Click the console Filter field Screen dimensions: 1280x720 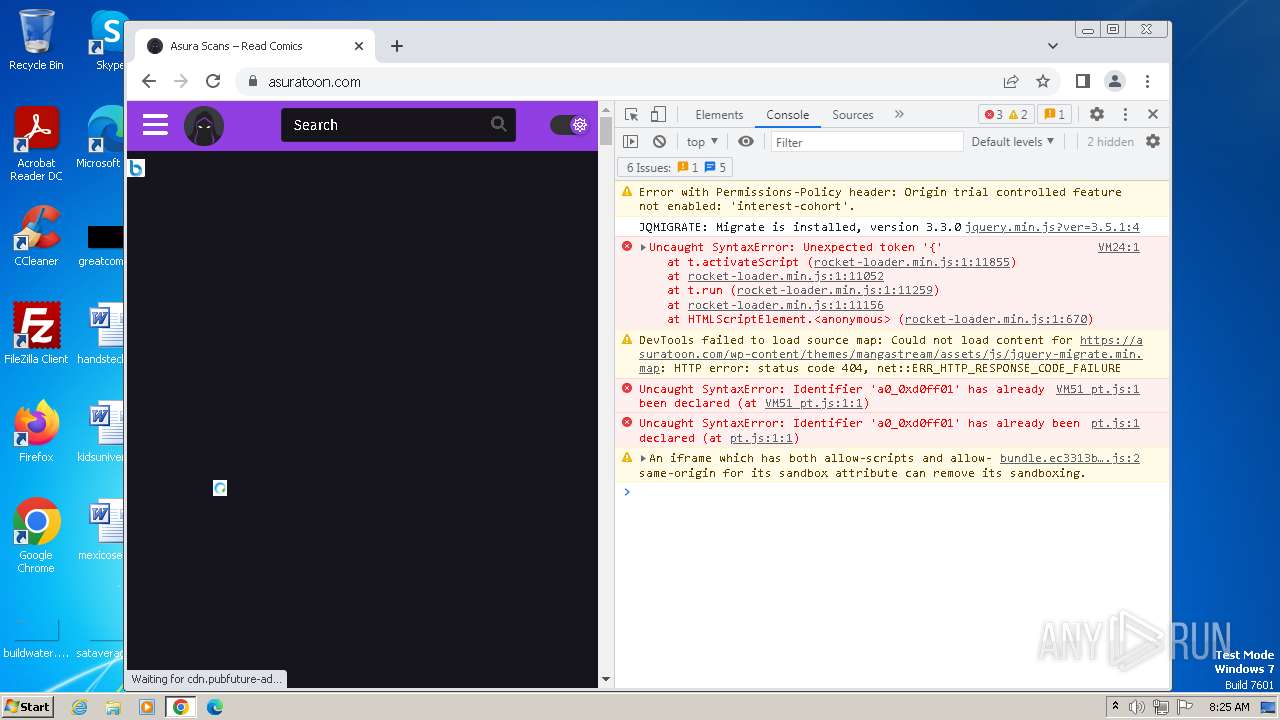pyautogui.click(x=866, y=142)
